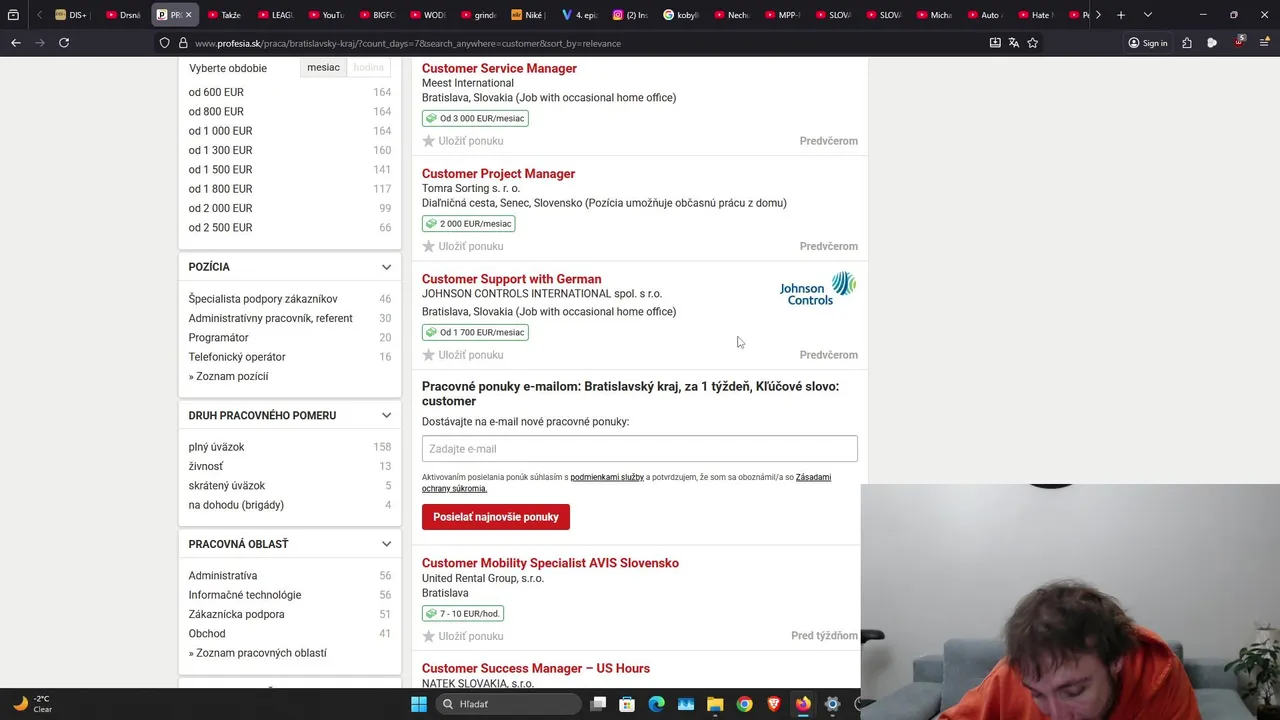Open Windows Start menu

click(419, 704)
